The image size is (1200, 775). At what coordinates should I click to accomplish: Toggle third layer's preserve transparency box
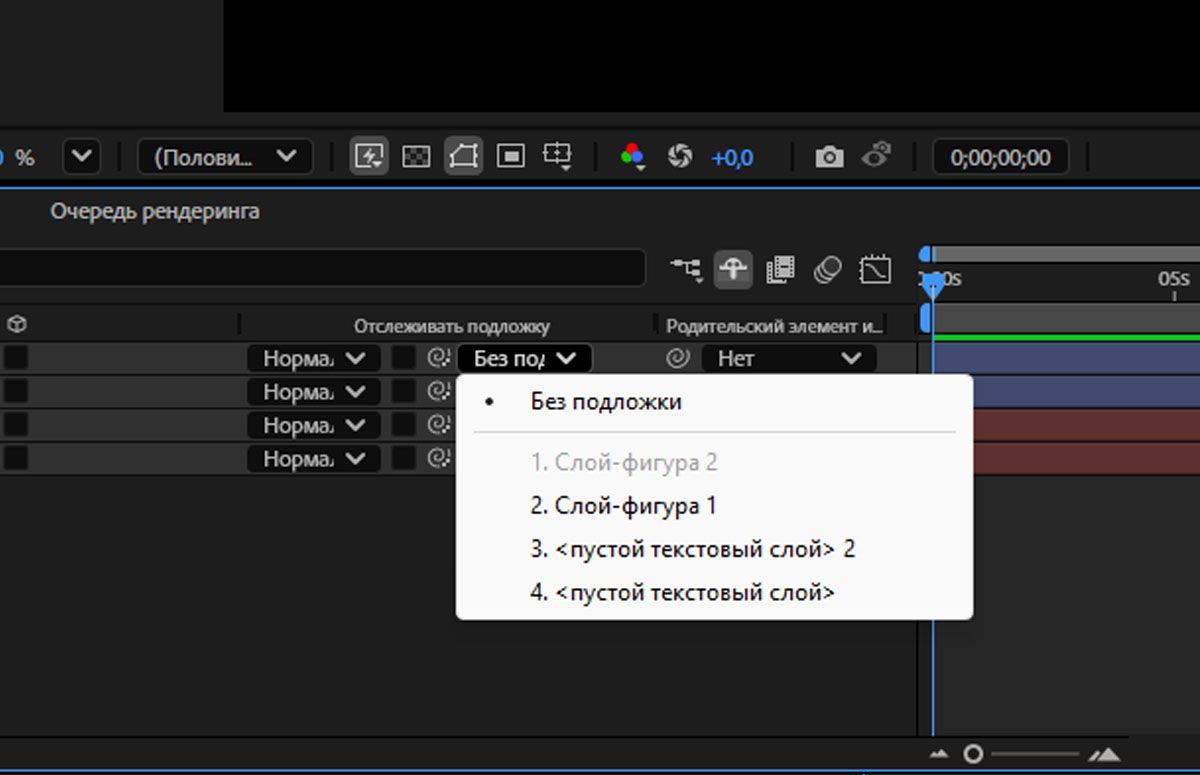(403, 425)
